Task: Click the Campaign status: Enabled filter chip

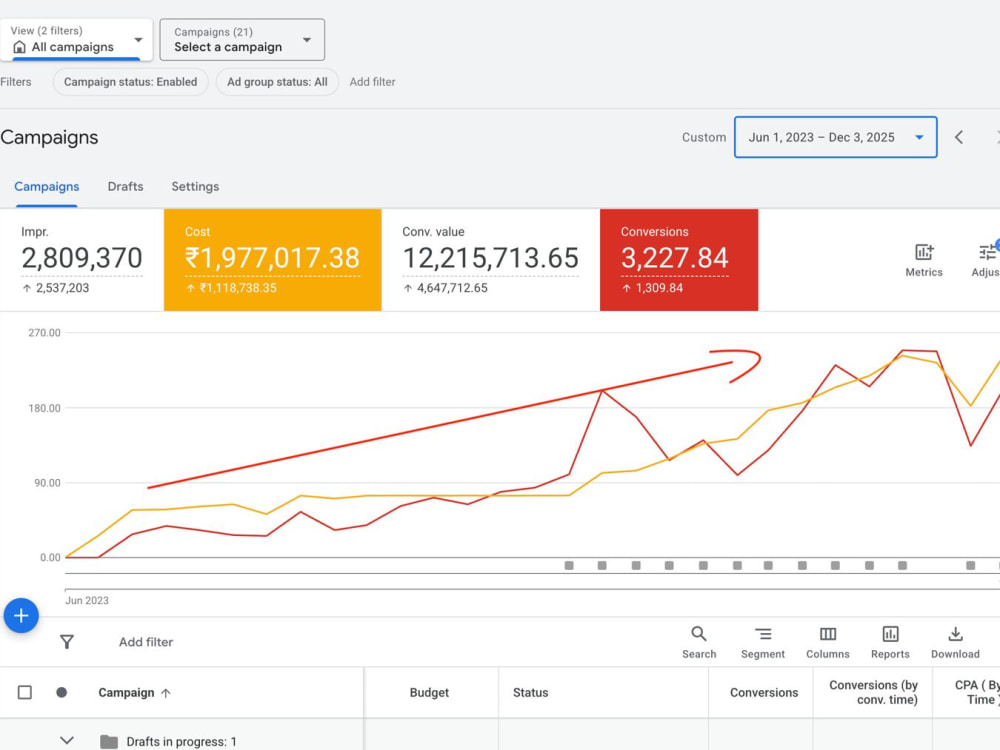Action: (x=131, y=82)
